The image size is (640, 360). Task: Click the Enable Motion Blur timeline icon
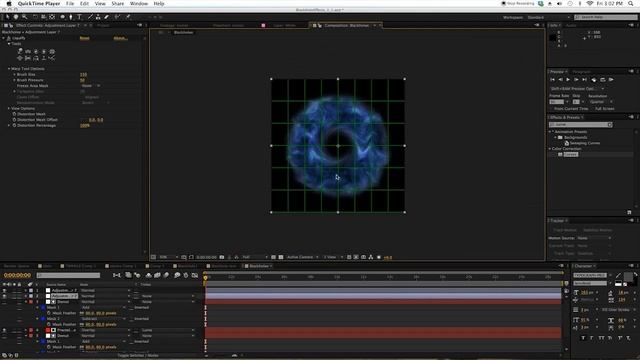click(166, 275)
